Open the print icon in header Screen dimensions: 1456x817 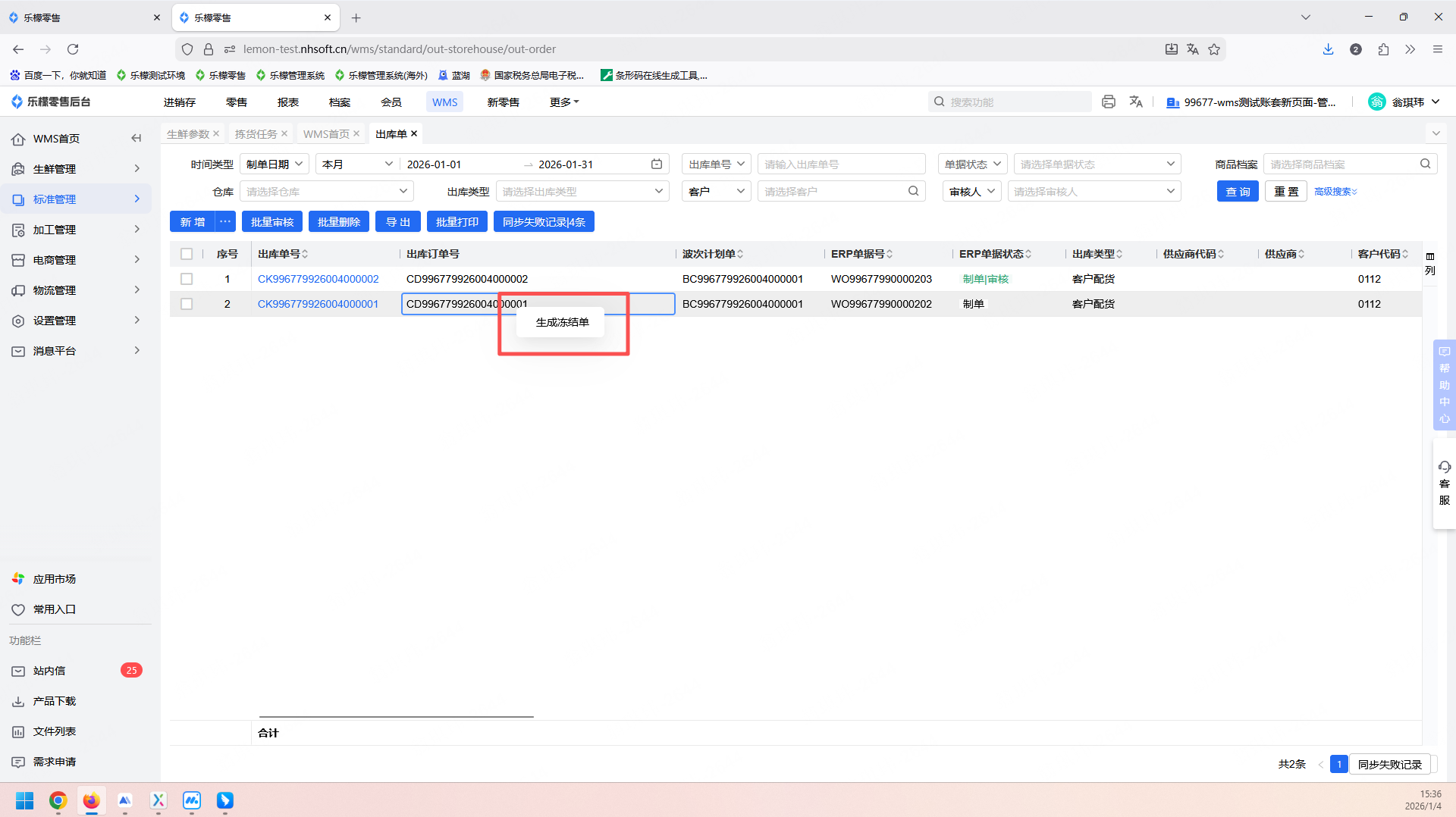1109,102
